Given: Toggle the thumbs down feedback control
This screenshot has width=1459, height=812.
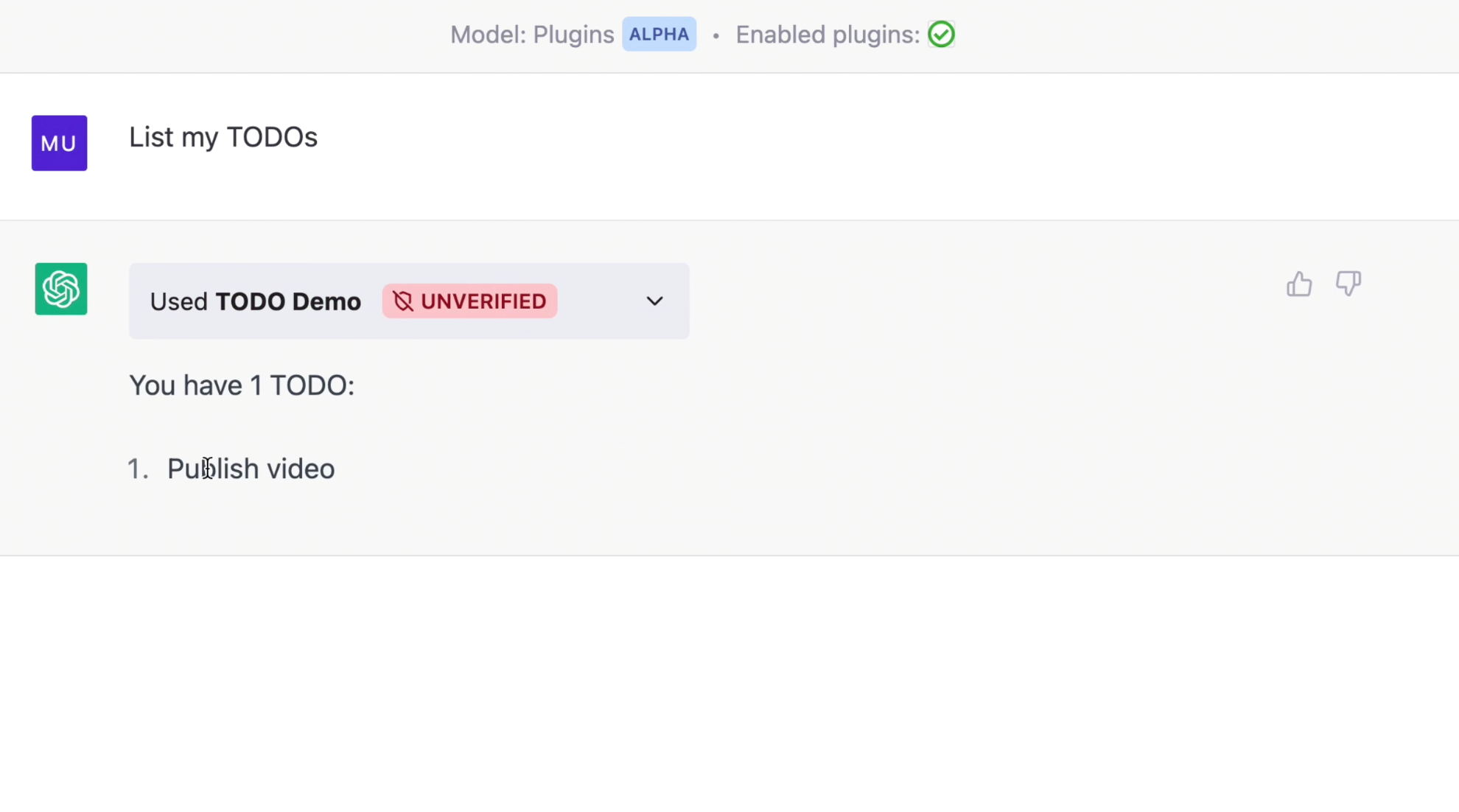Looking at the screenshot, I should 1348,284.
